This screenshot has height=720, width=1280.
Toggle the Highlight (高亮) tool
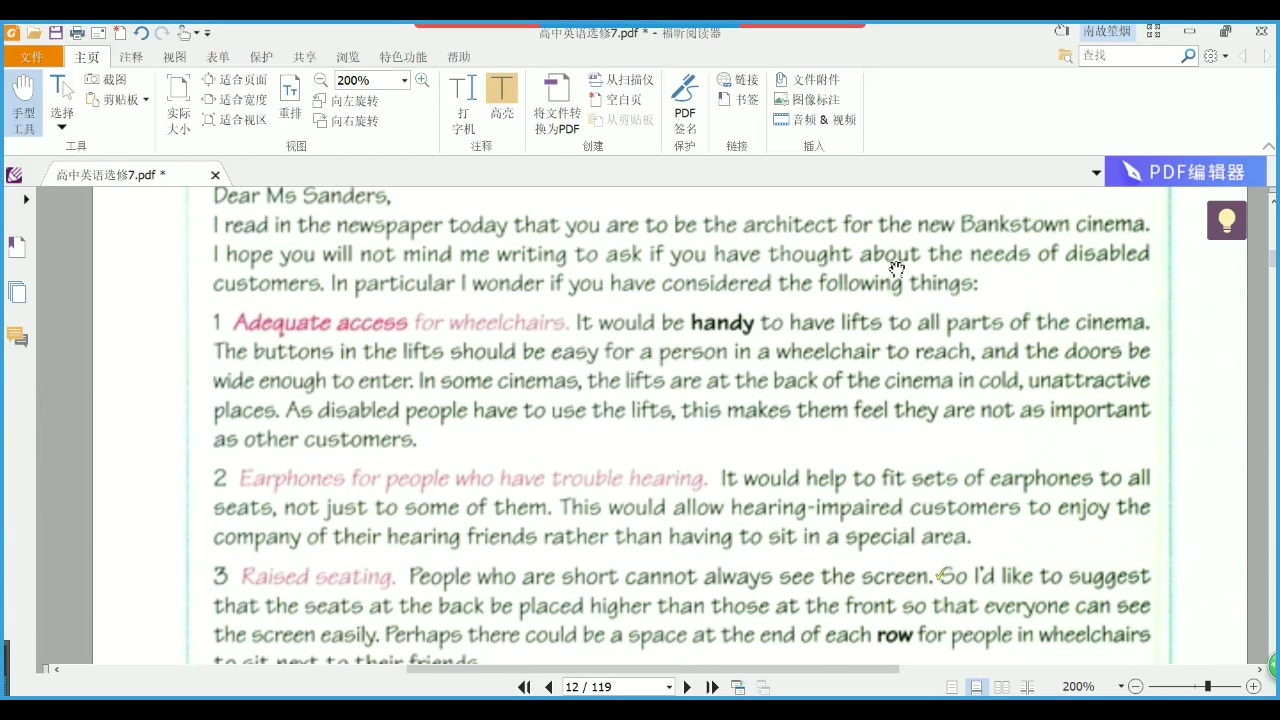click(x=502, y=97)
